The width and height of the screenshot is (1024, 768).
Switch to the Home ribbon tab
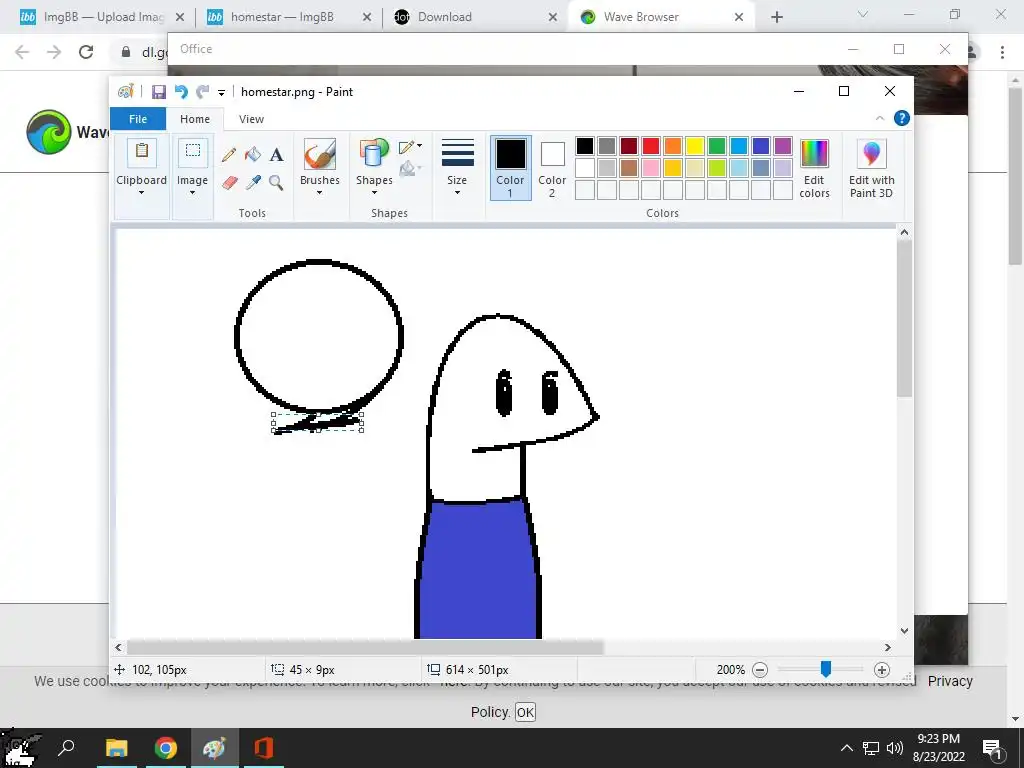(195, 119)
